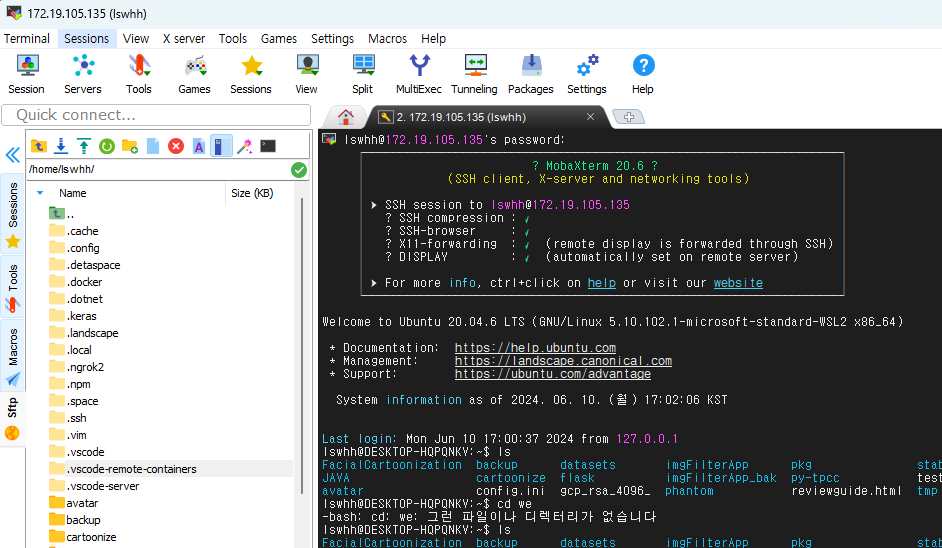Confirm the remote path with green check
This screenshot has width=942, height=548.
coord(299,170)
